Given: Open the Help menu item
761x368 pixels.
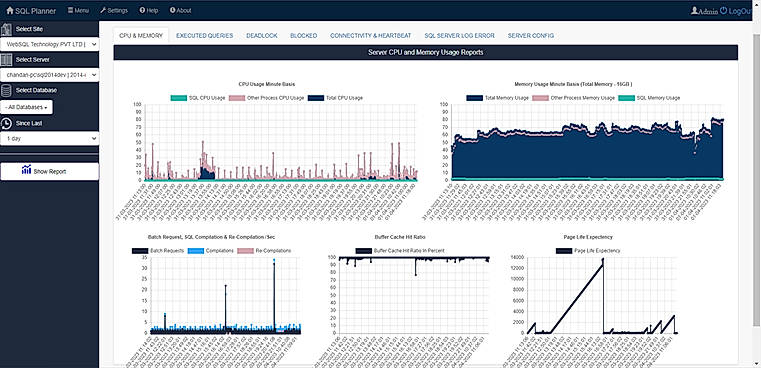Looking at the screenshot, I should tap(149, 10).
